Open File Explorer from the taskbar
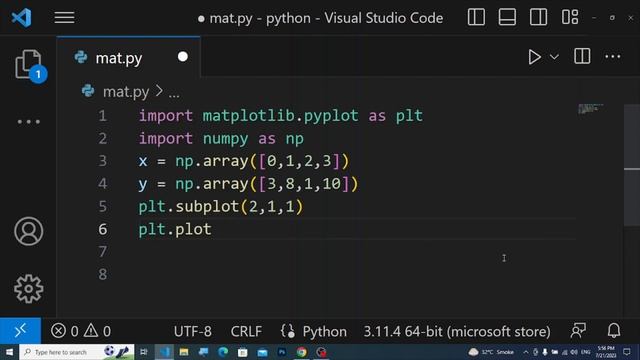This screenshot has height=360, width=640. coord(184,352)
